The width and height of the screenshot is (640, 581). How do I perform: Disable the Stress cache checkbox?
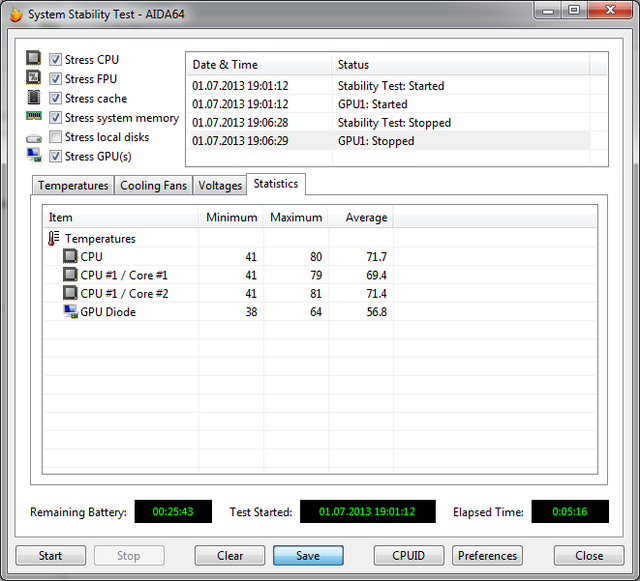[56, 98]
